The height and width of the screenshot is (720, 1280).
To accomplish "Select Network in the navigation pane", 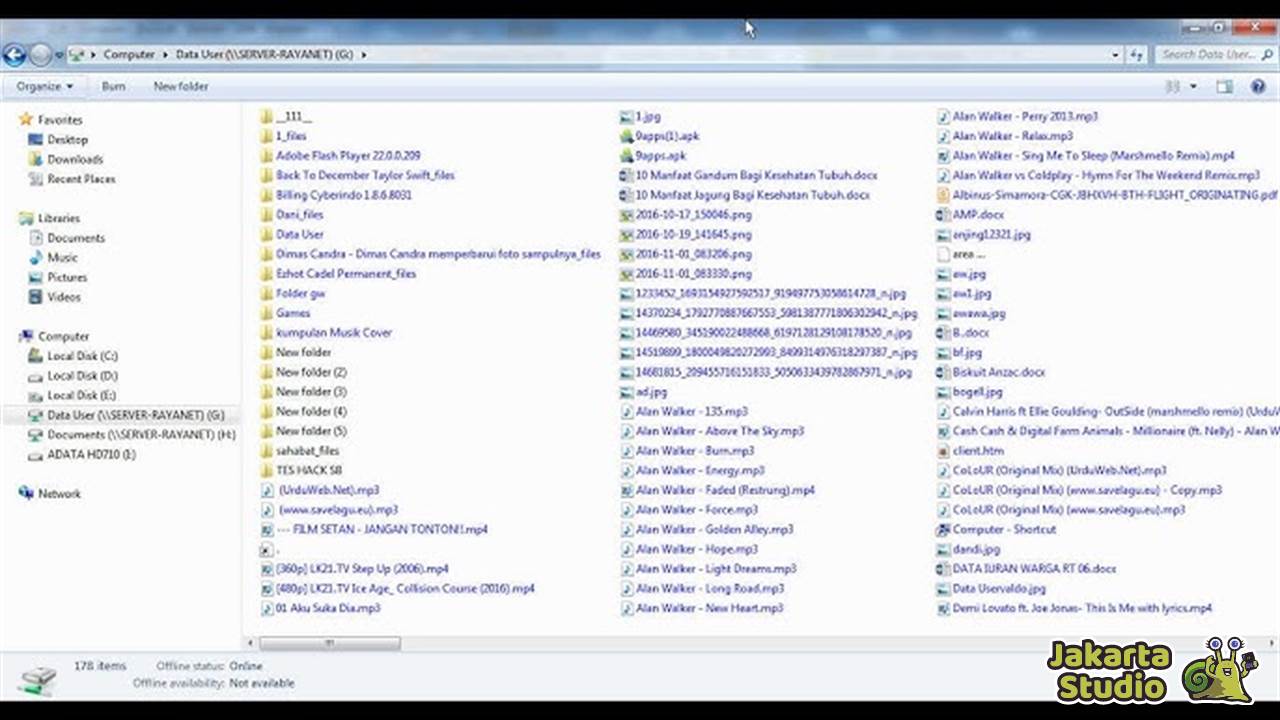I will coord(59,494).
